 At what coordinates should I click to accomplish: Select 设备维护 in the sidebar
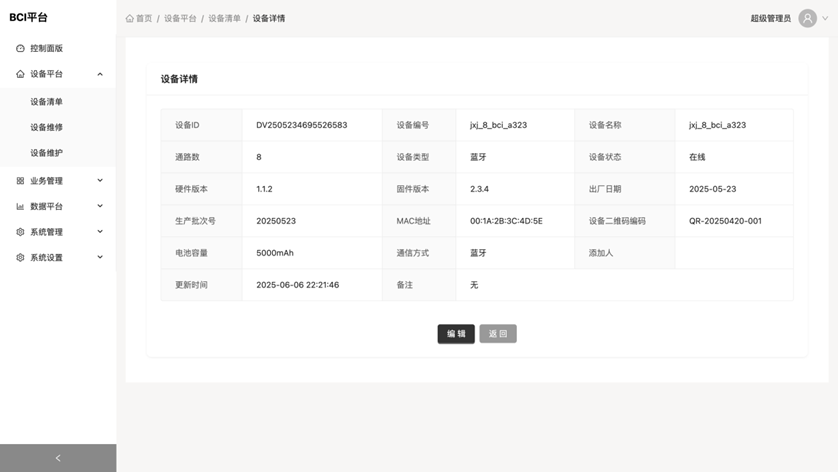pos(46,153)
